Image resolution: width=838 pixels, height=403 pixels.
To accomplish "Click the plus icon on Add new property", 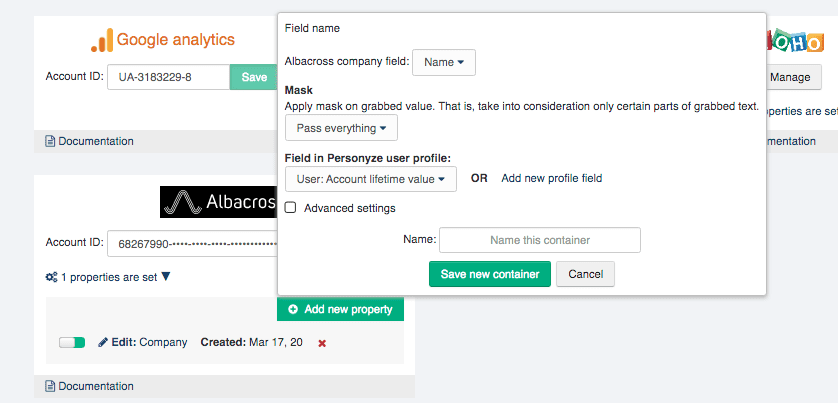I will pos(293,309).
